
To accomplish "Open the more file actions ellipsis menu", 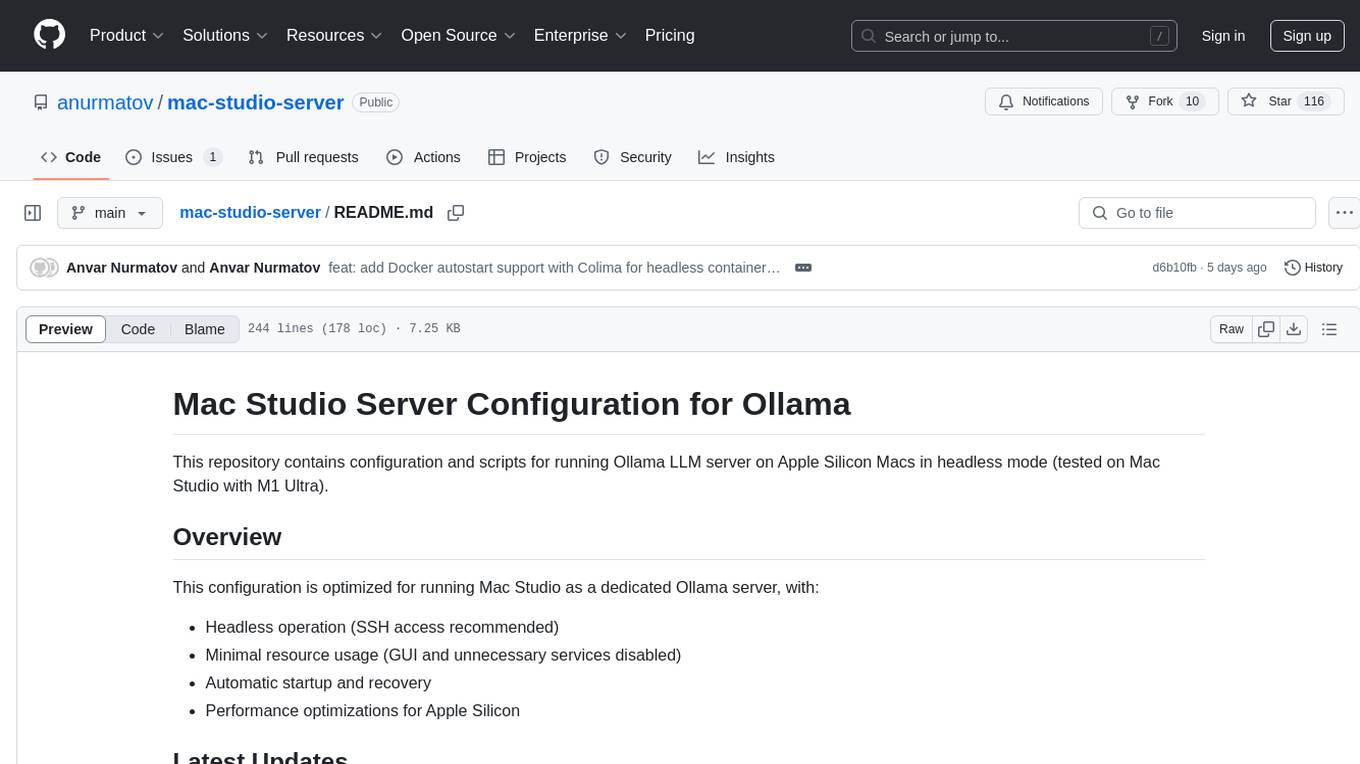I will point(1345,213).
